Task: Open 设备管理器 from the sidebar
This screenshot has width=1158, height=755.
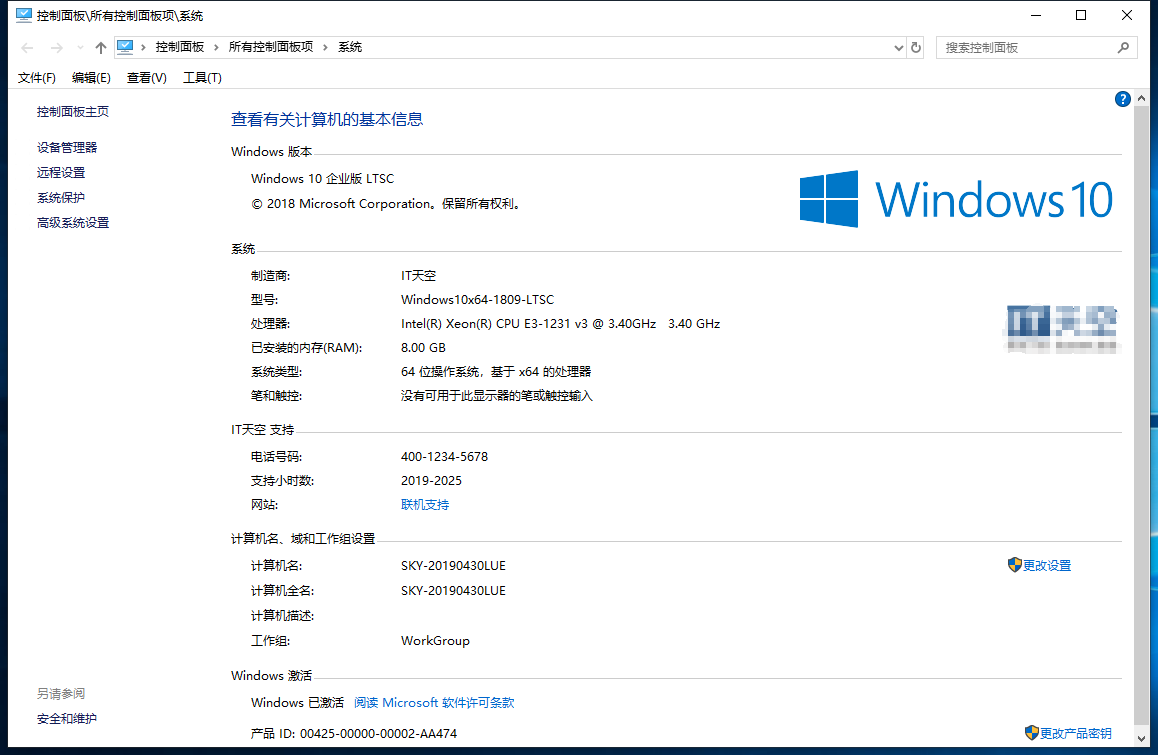Action: [x=67, y=147]
